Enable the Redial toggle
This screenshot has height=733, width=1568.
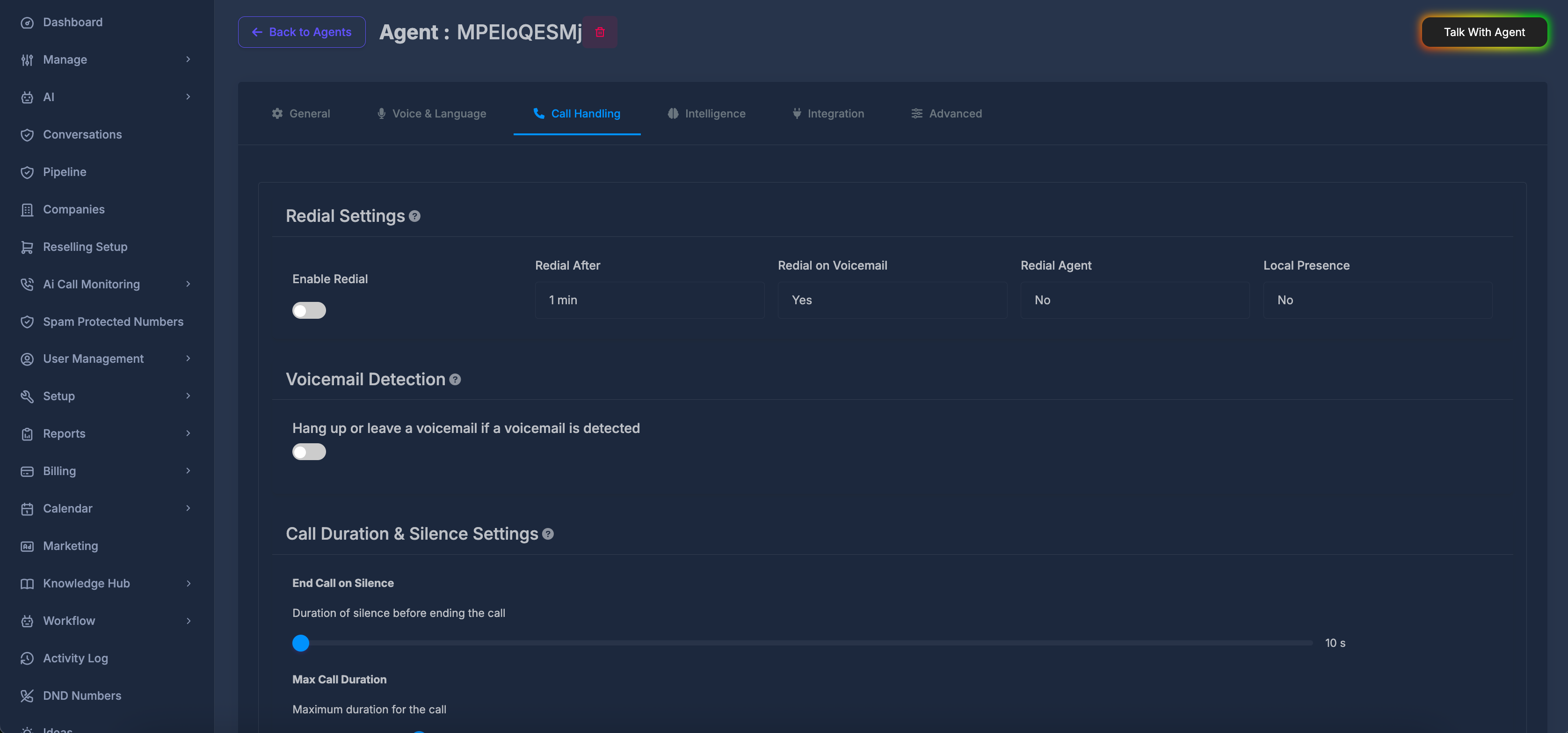[x=309, y=310]
